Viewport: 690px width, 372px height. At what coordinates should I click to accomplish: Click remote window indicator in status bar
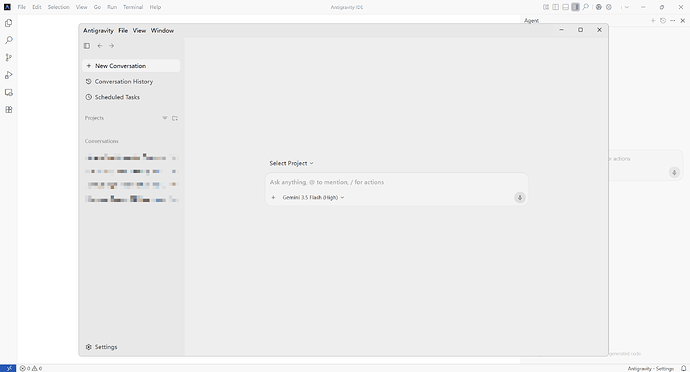(x=8, y=368)
